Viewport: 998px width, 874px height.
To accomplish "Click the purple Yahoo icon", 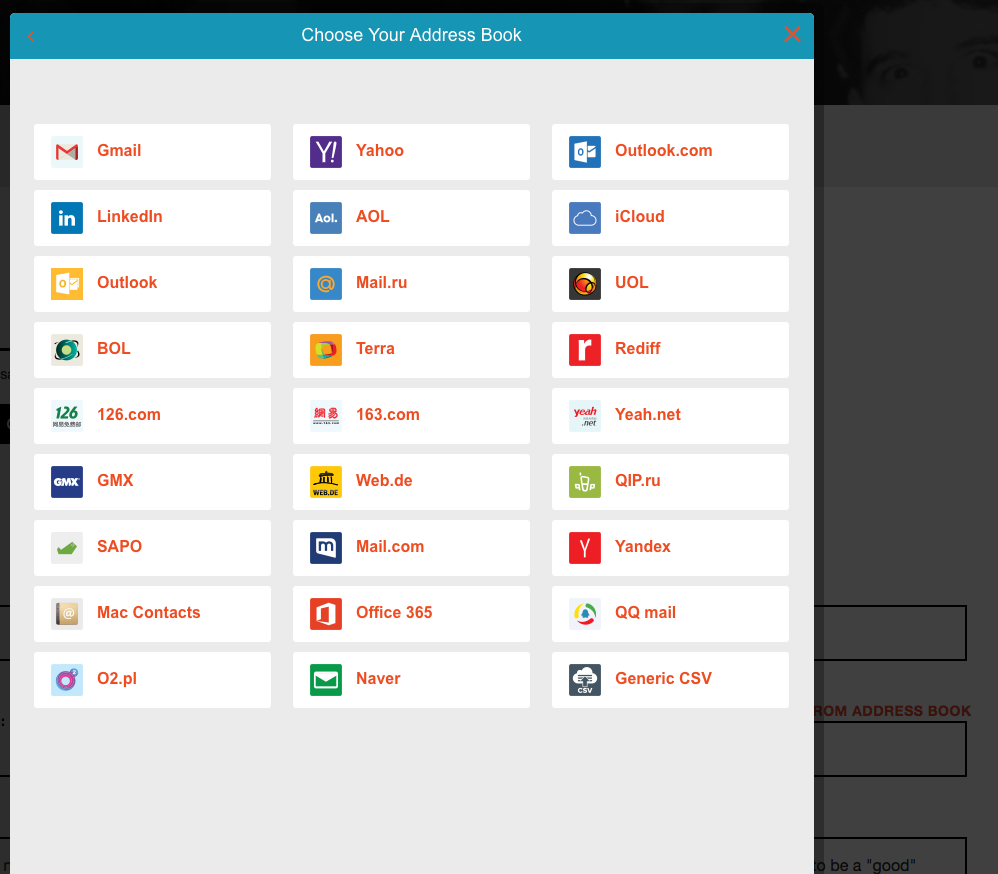I will click(326, 152).
